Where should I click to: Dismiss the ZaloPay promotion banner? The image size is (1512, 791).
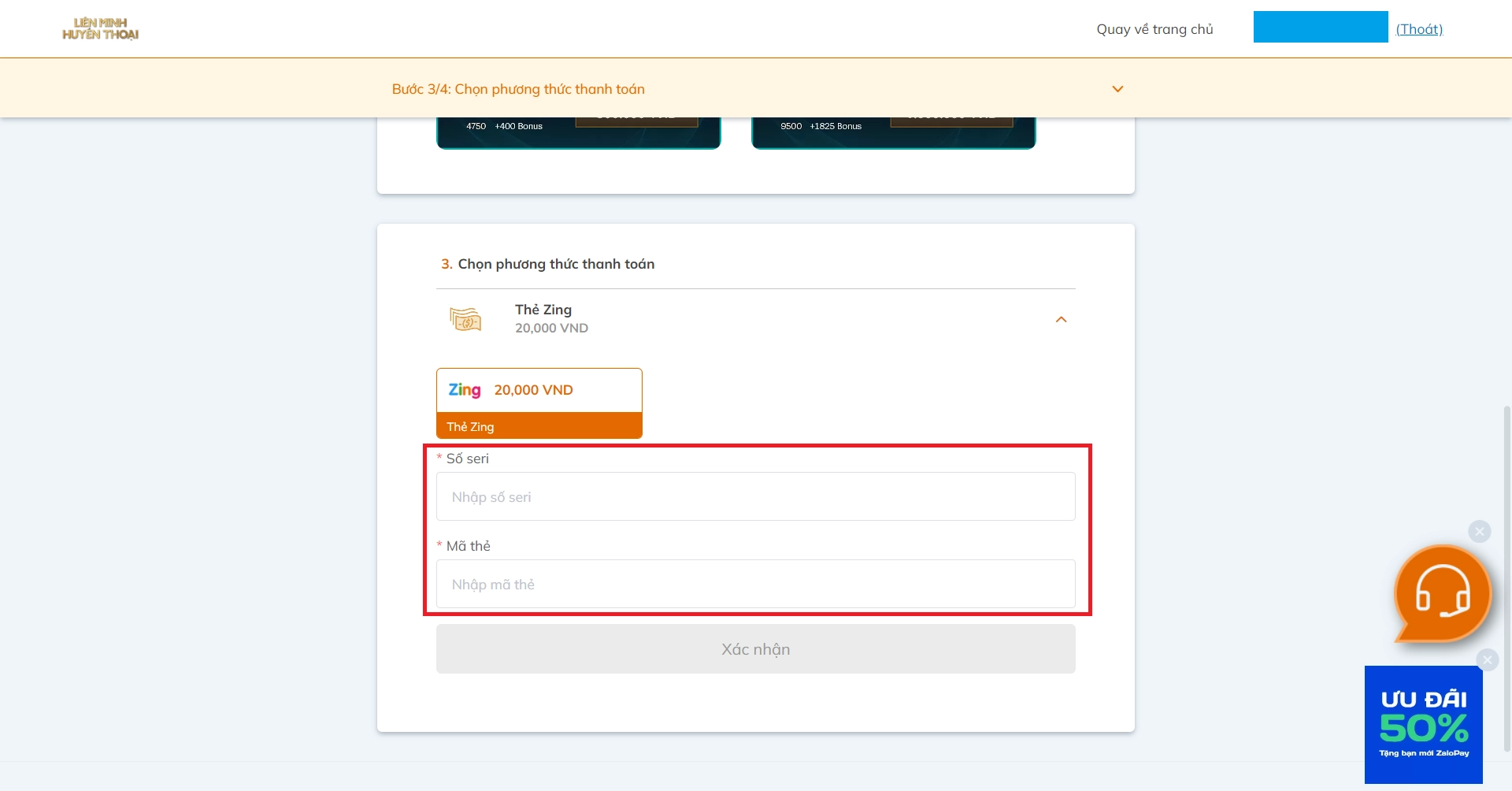click(1487, 660)
